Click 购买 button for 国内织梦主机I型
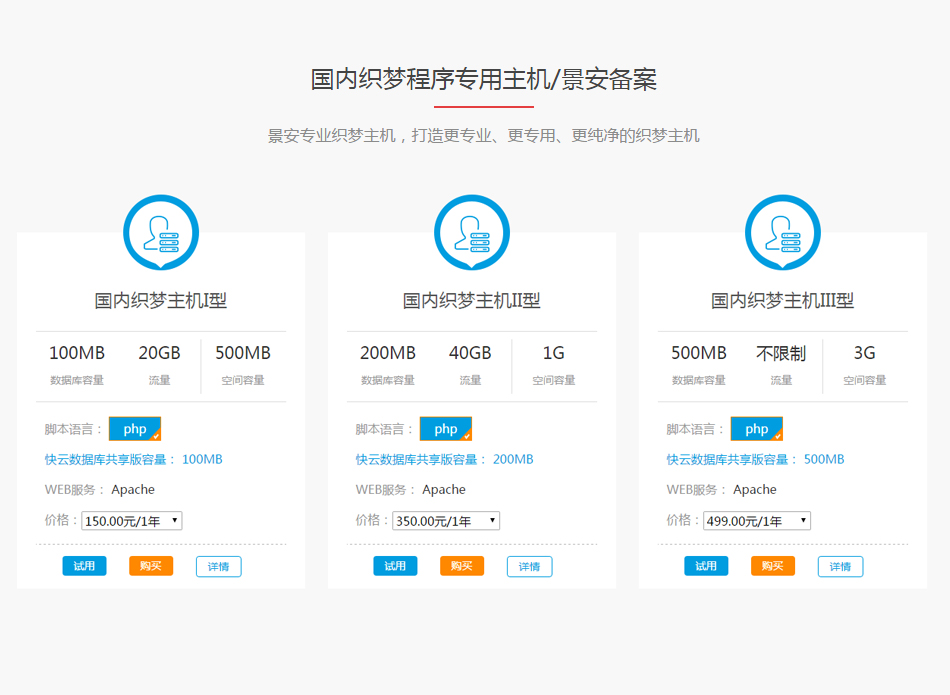 (x=151, y=566)
